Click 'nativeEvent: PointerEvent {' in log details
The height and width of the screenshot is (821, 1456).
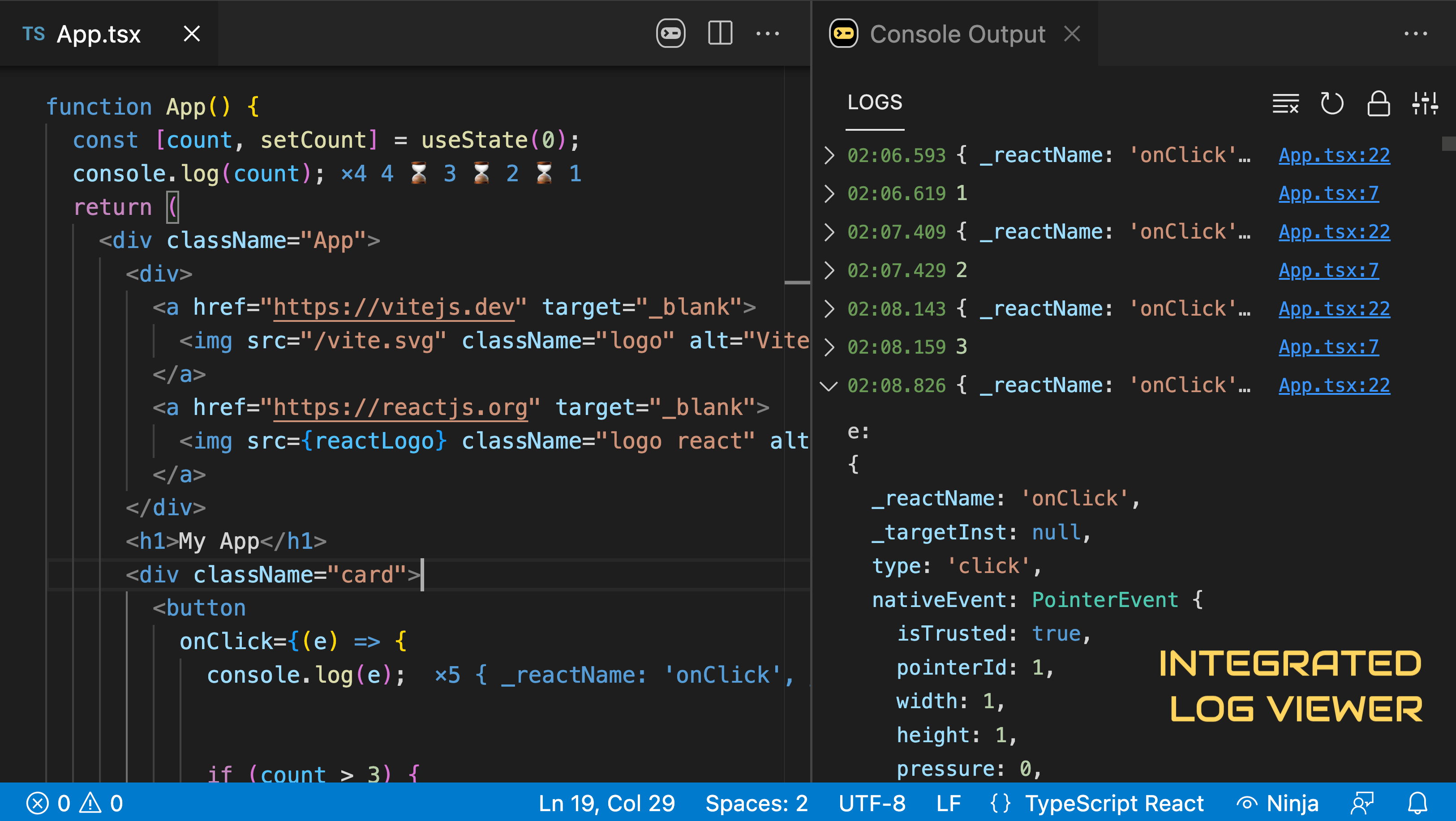click(x=1037, y=600)
